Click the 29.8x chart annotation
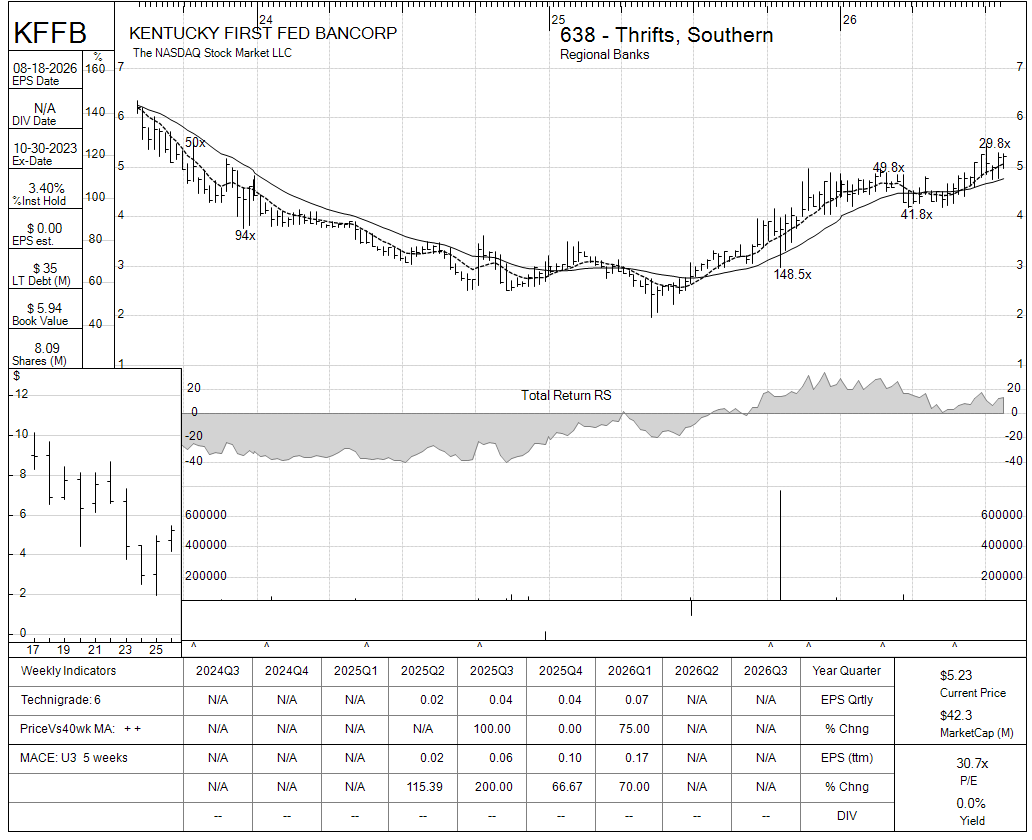Screen dimensions: 1032x840 click(994, 144)
